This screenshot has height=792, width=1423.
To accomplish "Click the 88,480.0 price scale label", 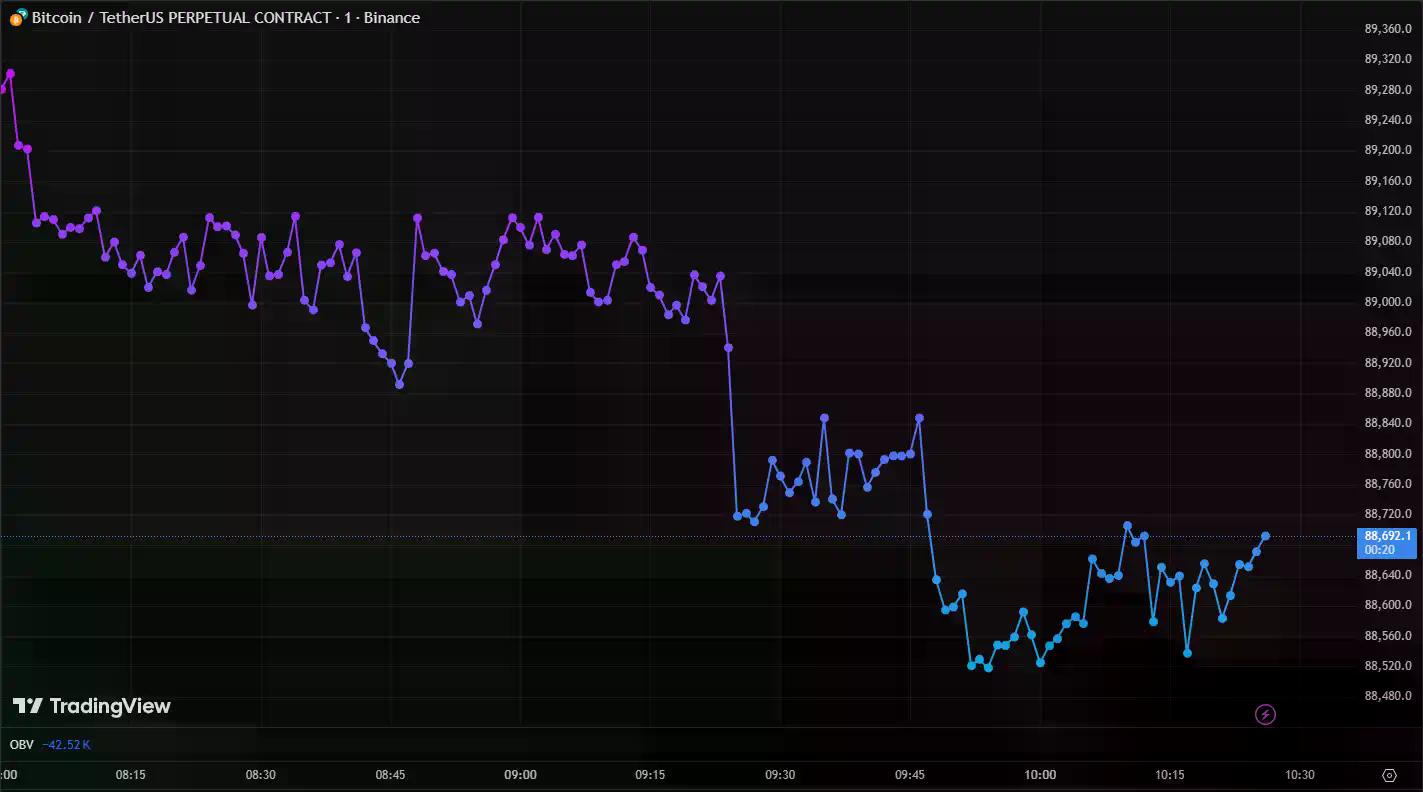I will pos(1388,696).
